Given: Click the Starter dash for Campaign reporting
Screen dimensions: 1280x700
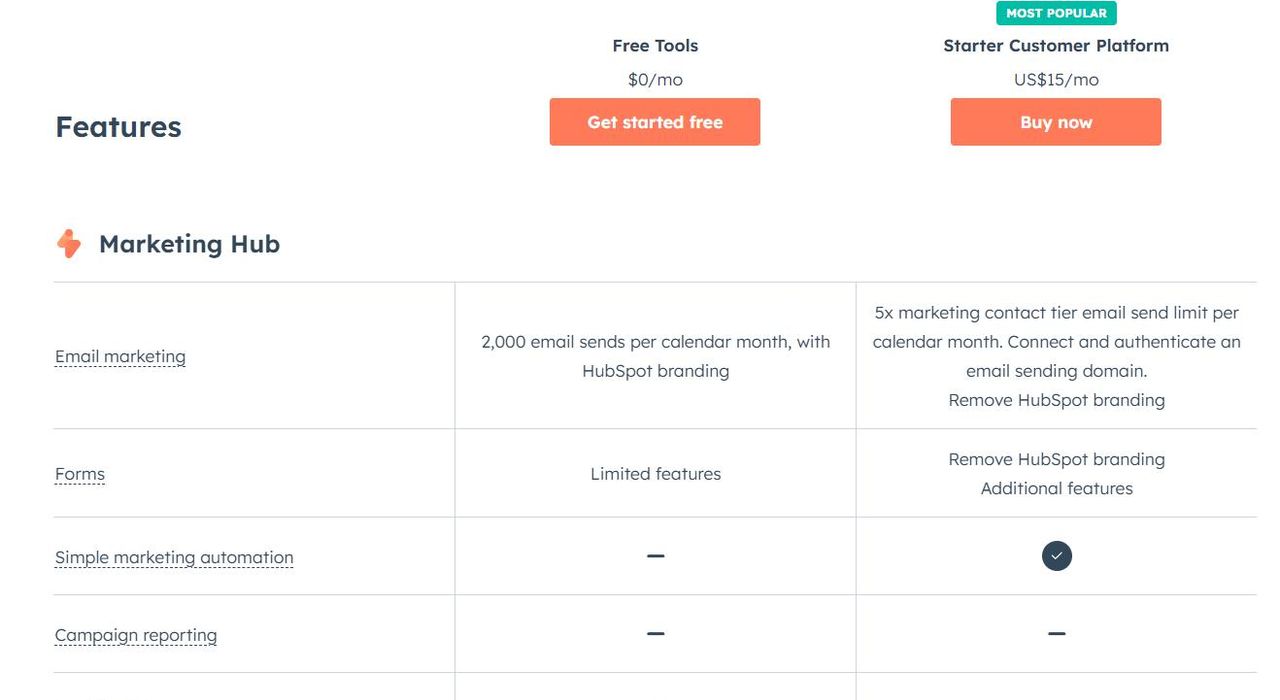Looking at the screenshot, I should [x=1056, y=634].
